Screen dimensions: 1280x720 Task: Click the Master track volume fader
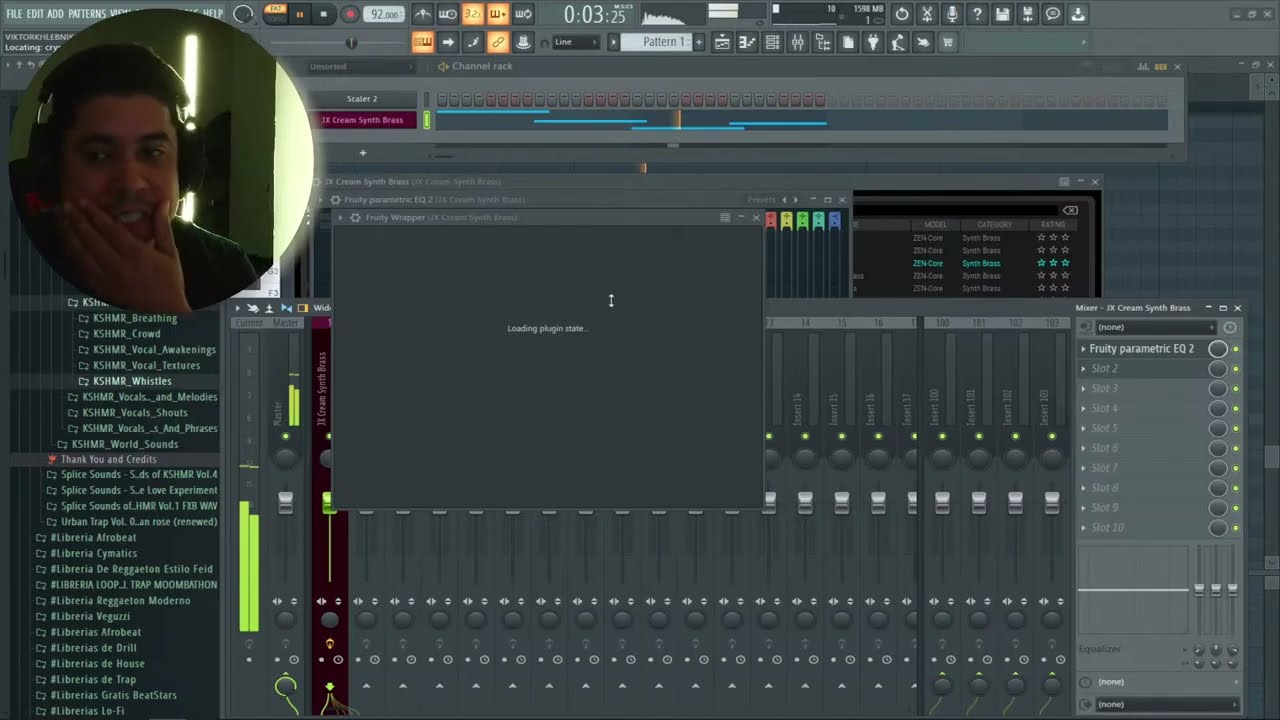tap(285, 502)
